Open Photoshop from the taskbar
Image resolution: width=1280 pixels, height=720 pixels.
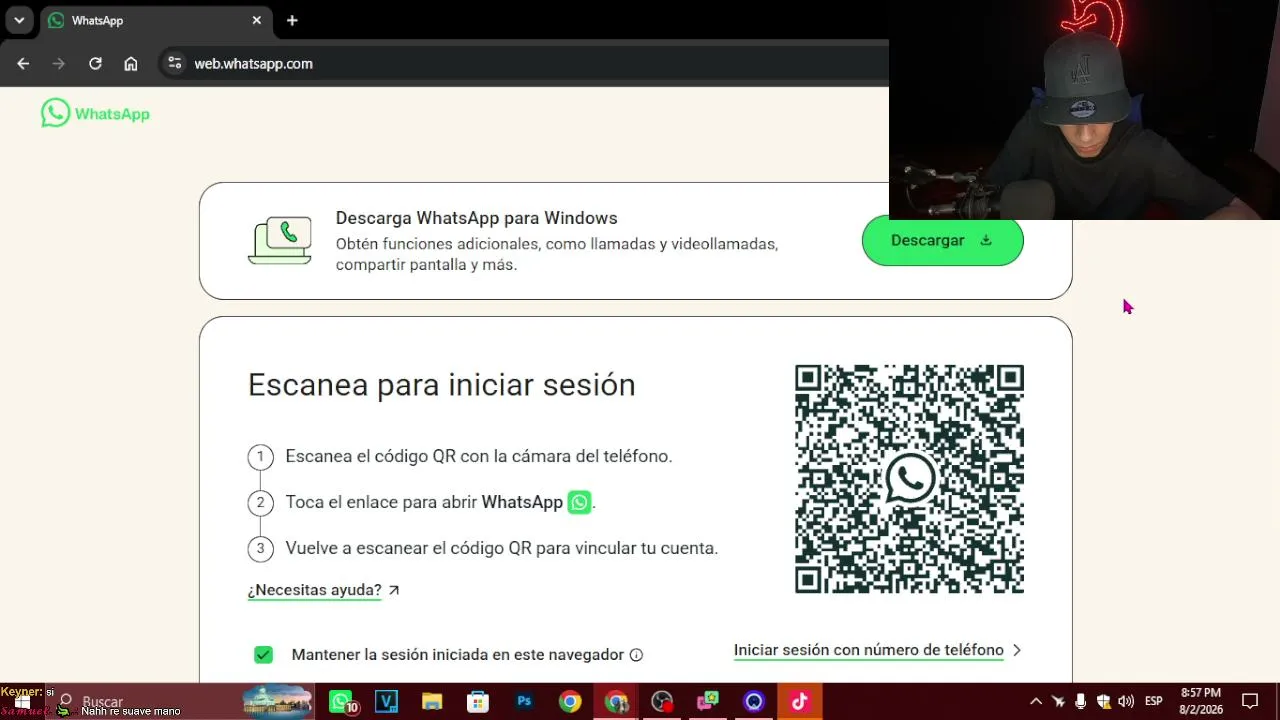click(x=524, y=702)
